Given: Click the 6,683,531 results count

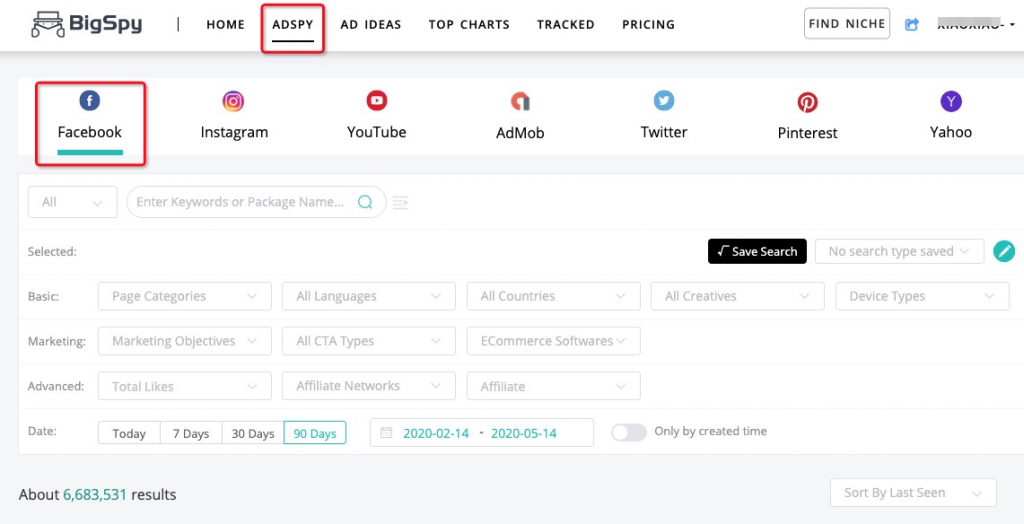Looking at the screenshot, I should coord(95,495).
